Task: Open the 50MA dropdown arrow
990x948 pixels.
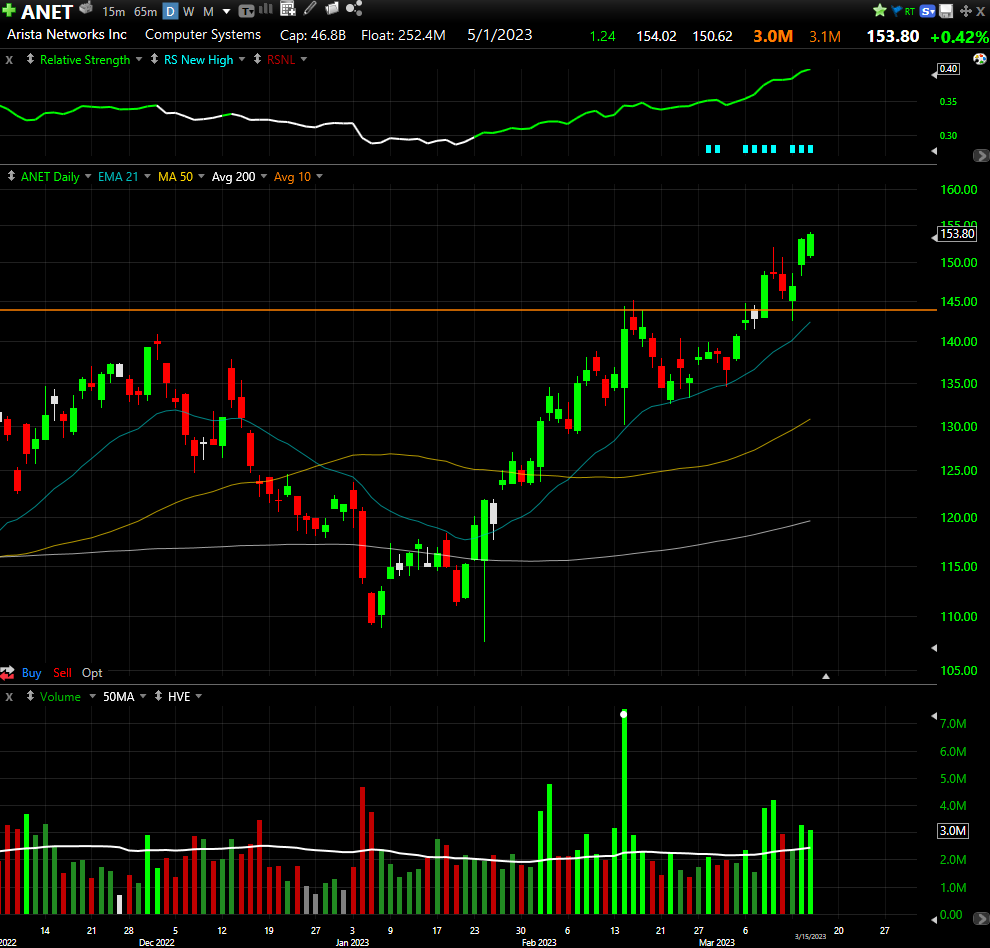Action: pos(143,696)
